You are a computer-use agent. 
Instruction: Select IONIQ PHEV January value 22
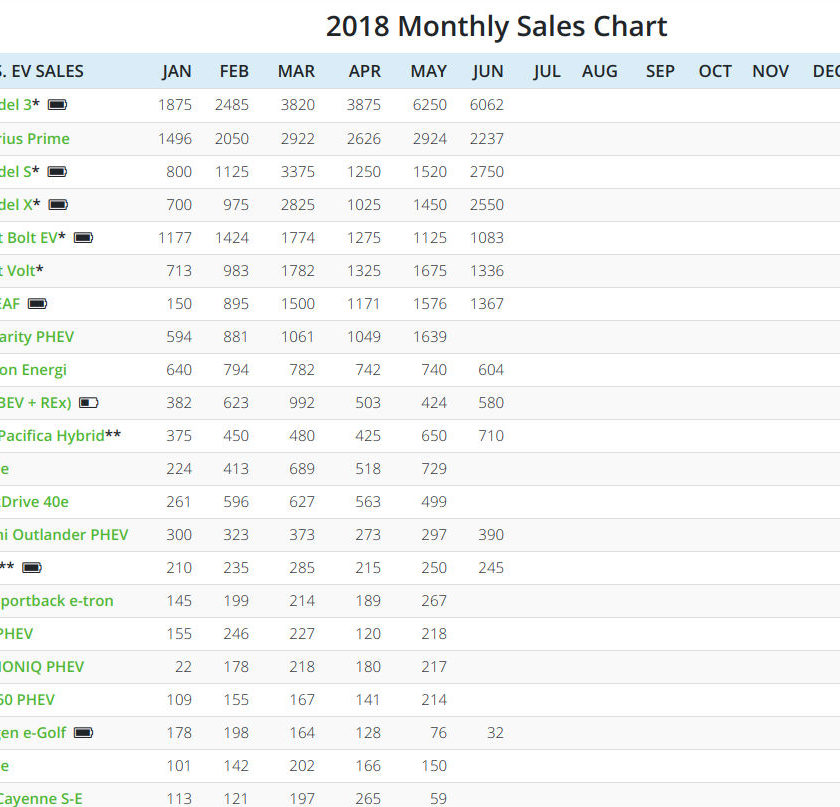coord(183,667)
